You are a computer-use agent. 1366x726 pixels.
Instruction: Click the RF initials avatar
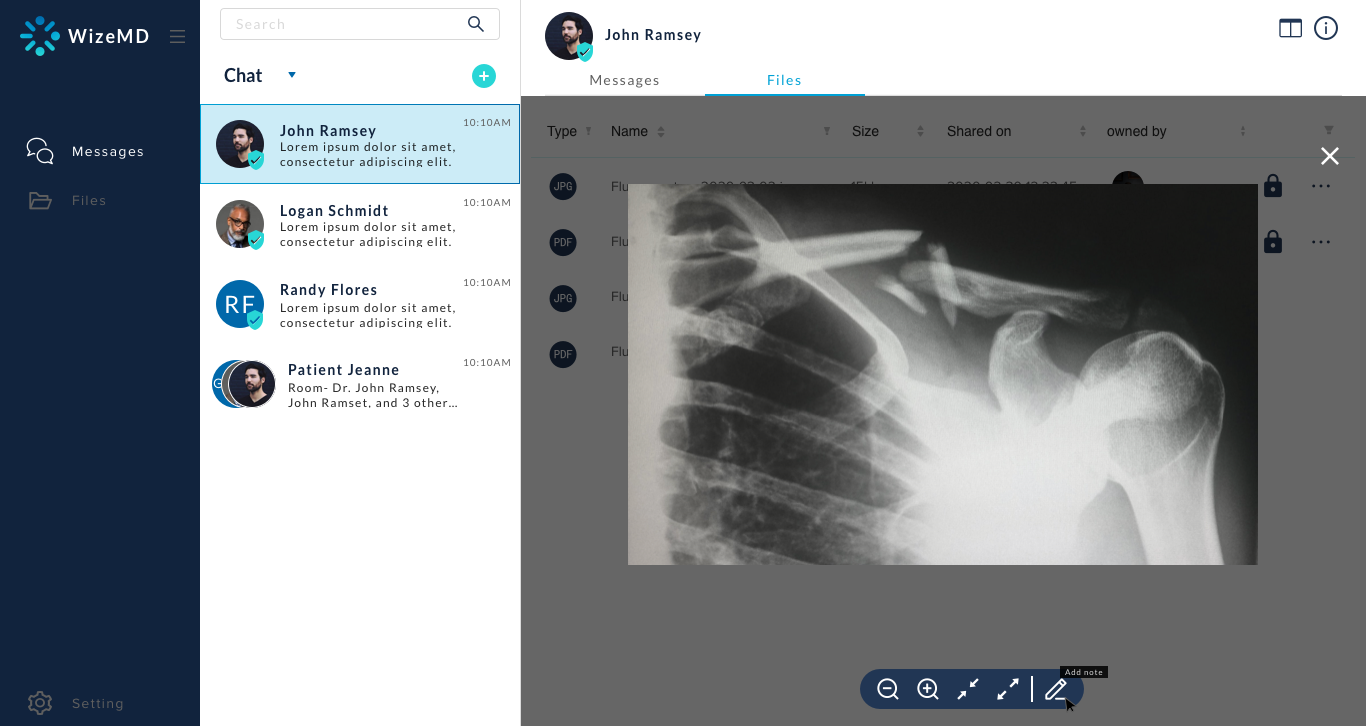(240, 304)
